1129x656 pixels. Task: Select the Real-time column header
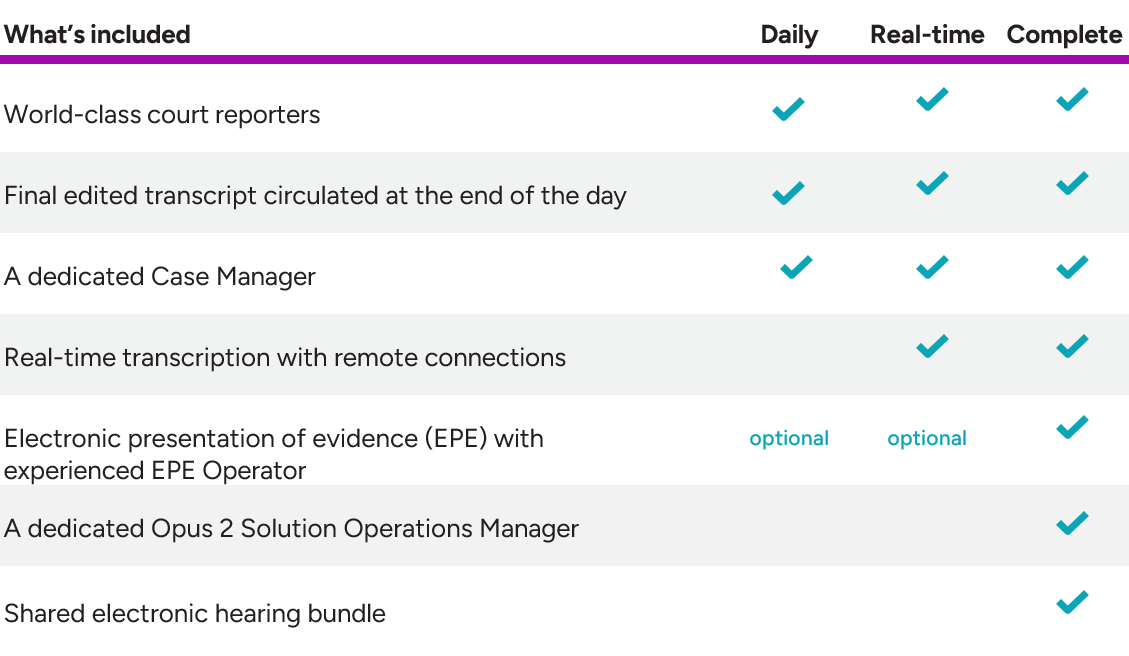click(x=927, y=34)
